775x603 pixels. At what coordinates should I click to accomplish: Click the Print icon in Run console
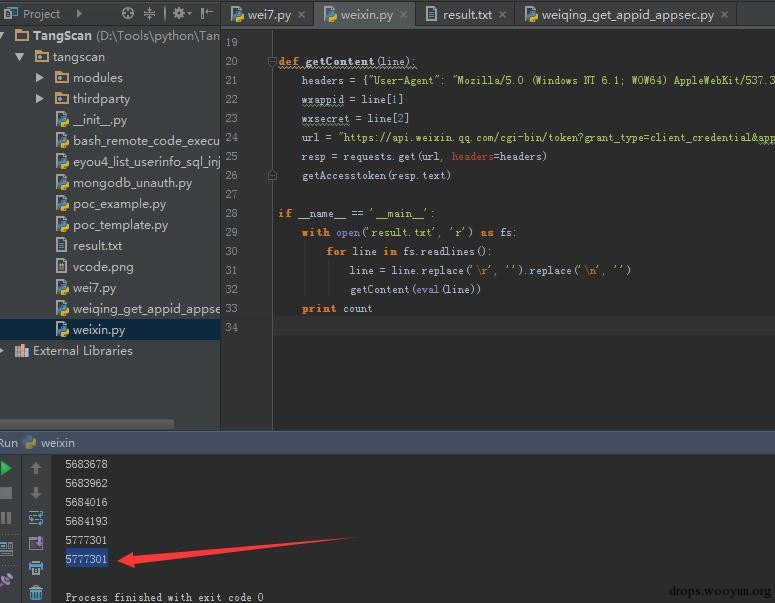click(x=36, y=567)
